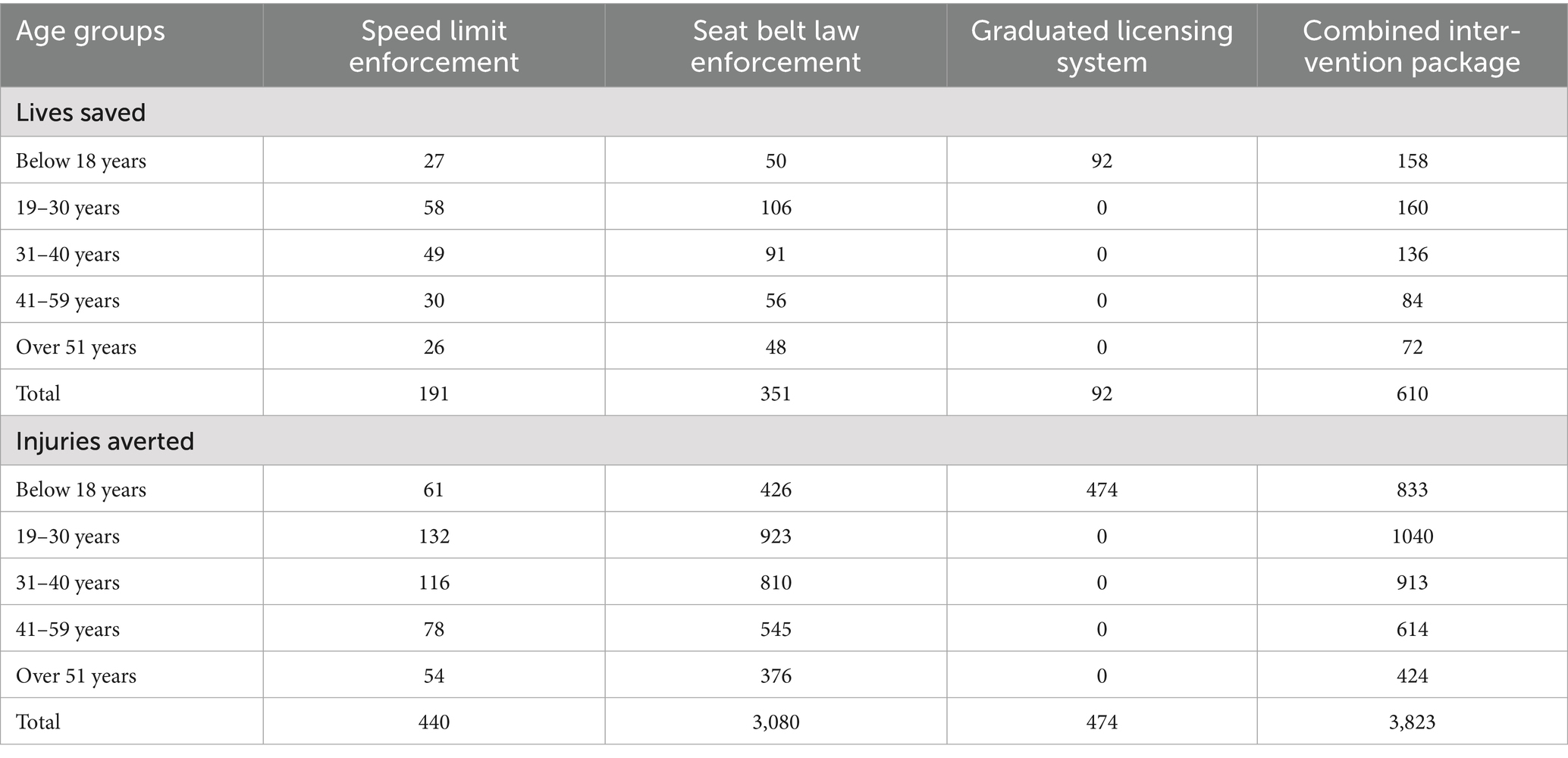
Task: Select the cell showing 923
Action: coord(776,536)
